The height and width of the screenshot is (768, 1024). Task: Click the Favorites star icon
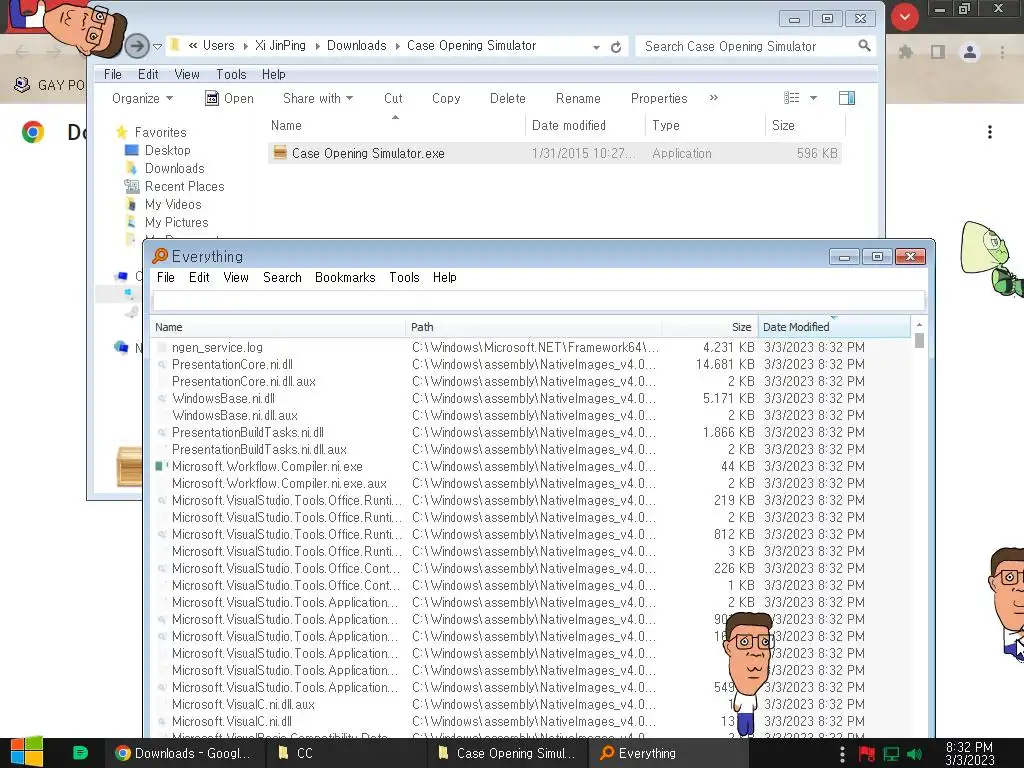click(121, 132)
